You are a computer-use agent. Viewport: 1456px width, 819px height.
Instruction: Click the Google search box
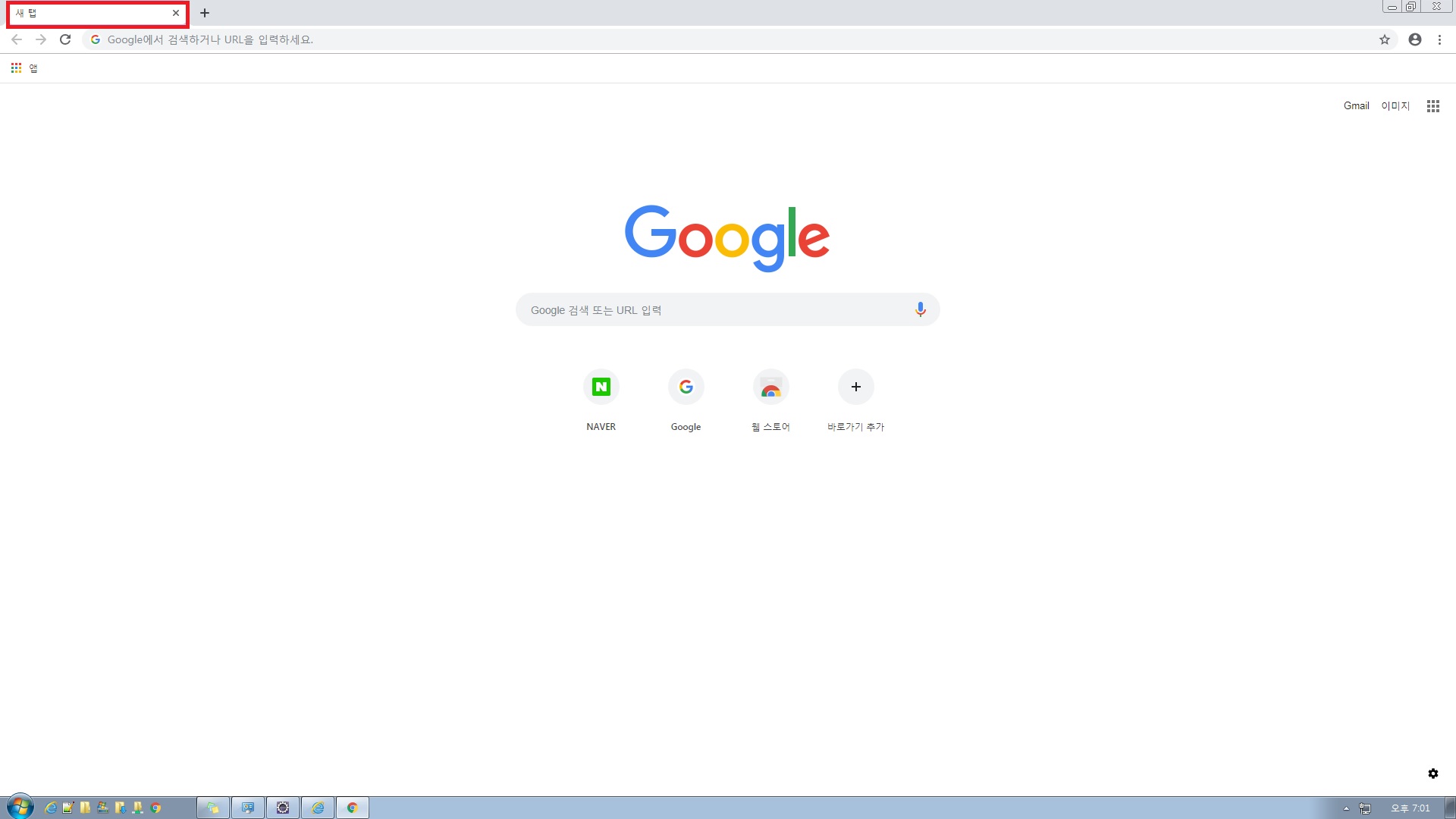click(x=728, y=309)
